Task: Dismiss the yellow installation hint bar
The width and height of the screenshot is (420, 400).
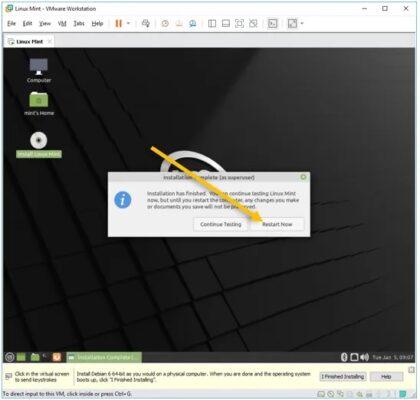Action: [x=412, y=370]
